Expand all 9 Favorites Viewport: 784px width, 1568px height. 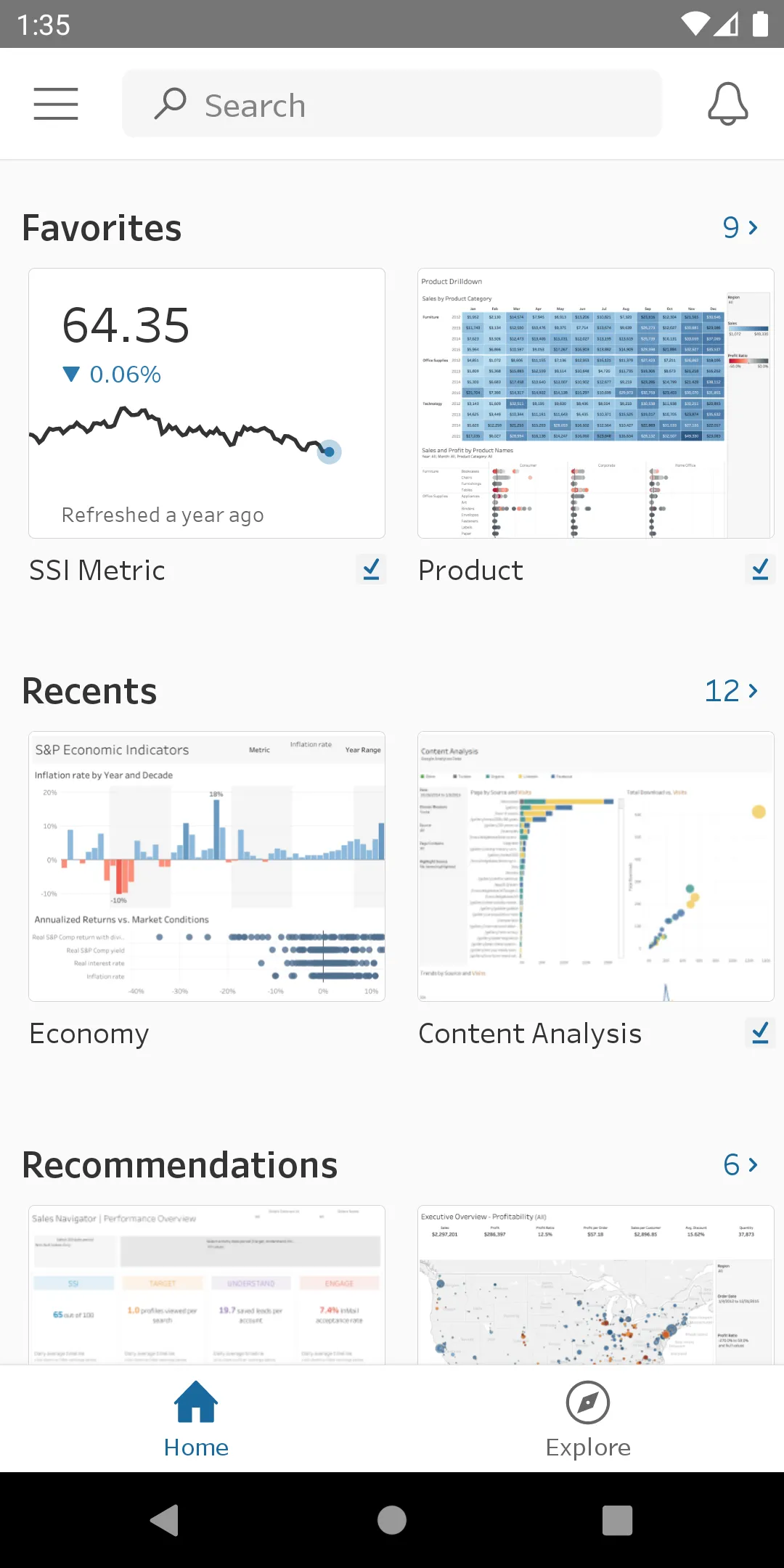(740, 228)
